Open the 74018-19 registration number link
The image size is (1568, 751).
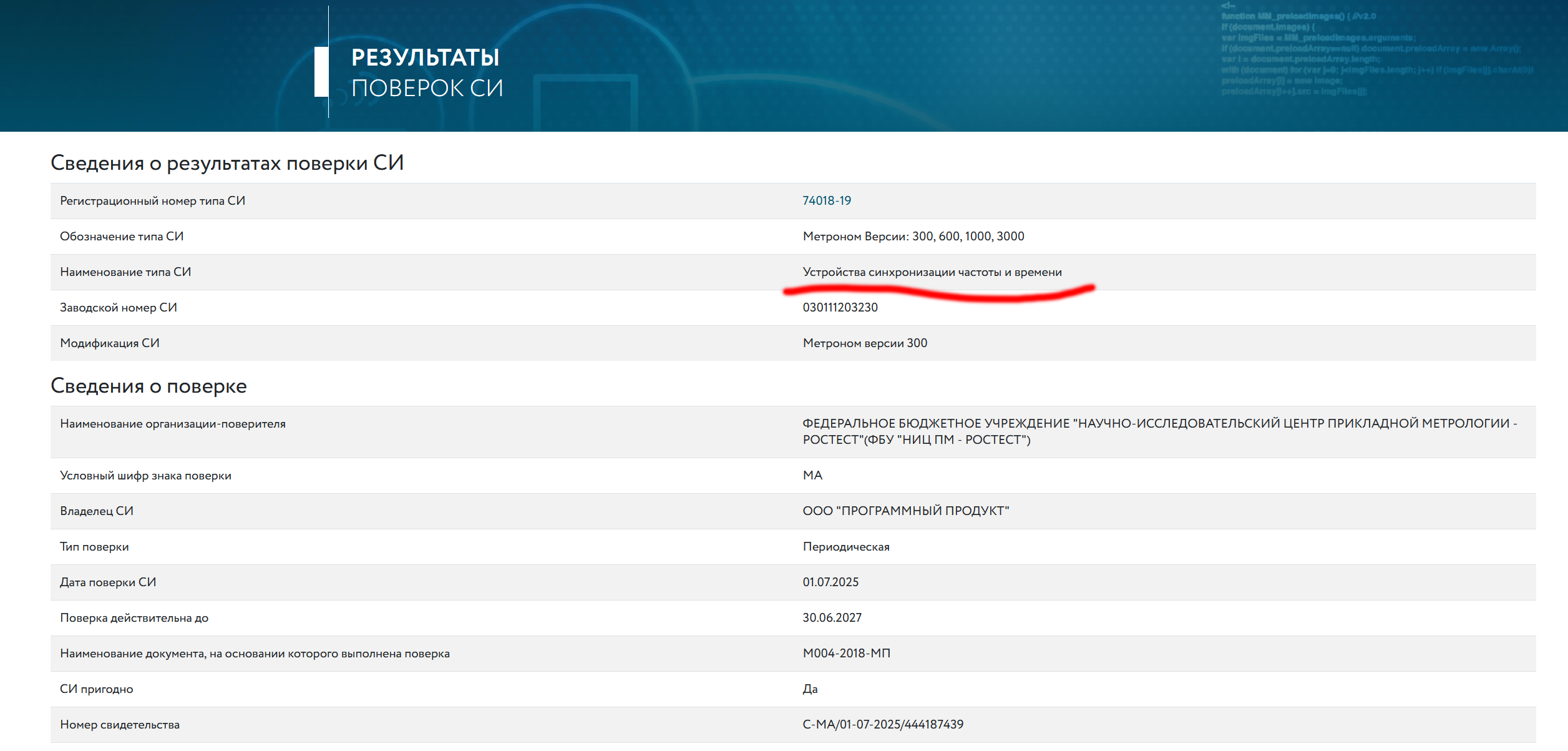826,200
